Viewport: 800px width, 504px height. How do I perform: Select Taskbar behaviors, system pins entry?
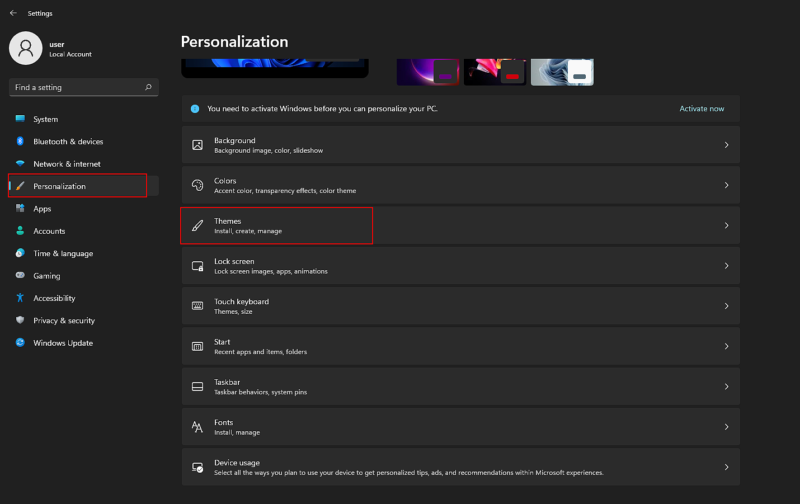(461, 387)
